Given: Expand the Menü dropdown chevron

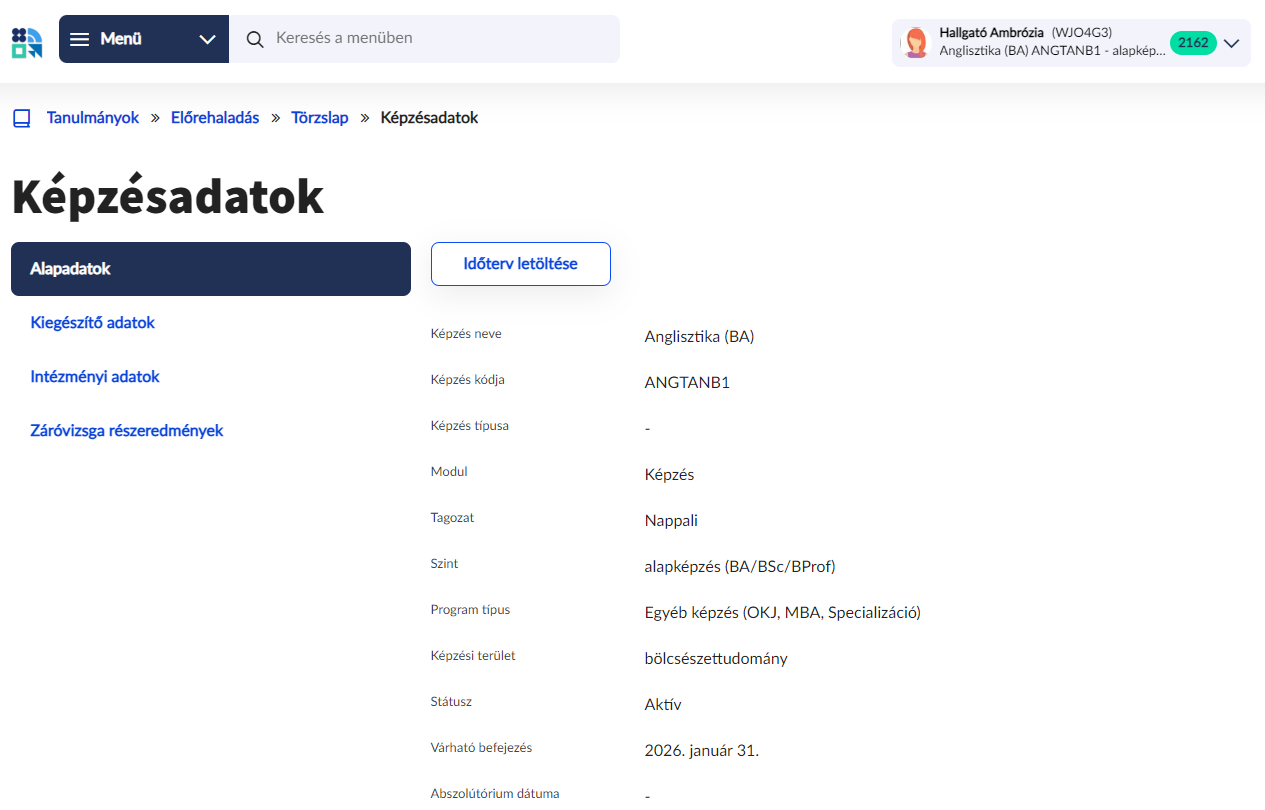Looking at the screenshot, I should [x=207, y=39].
